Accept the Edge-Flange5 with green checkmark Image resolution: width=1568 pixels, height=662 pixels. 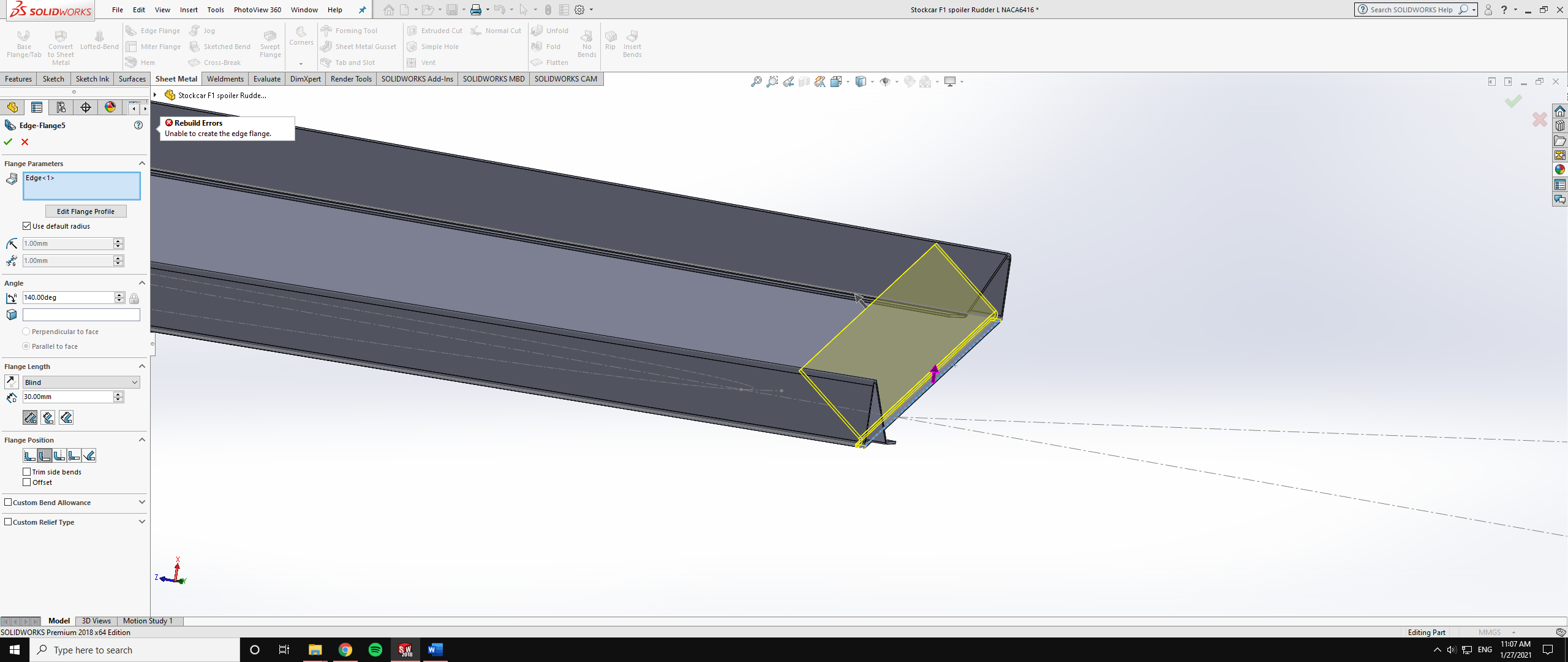pos(8,142)
